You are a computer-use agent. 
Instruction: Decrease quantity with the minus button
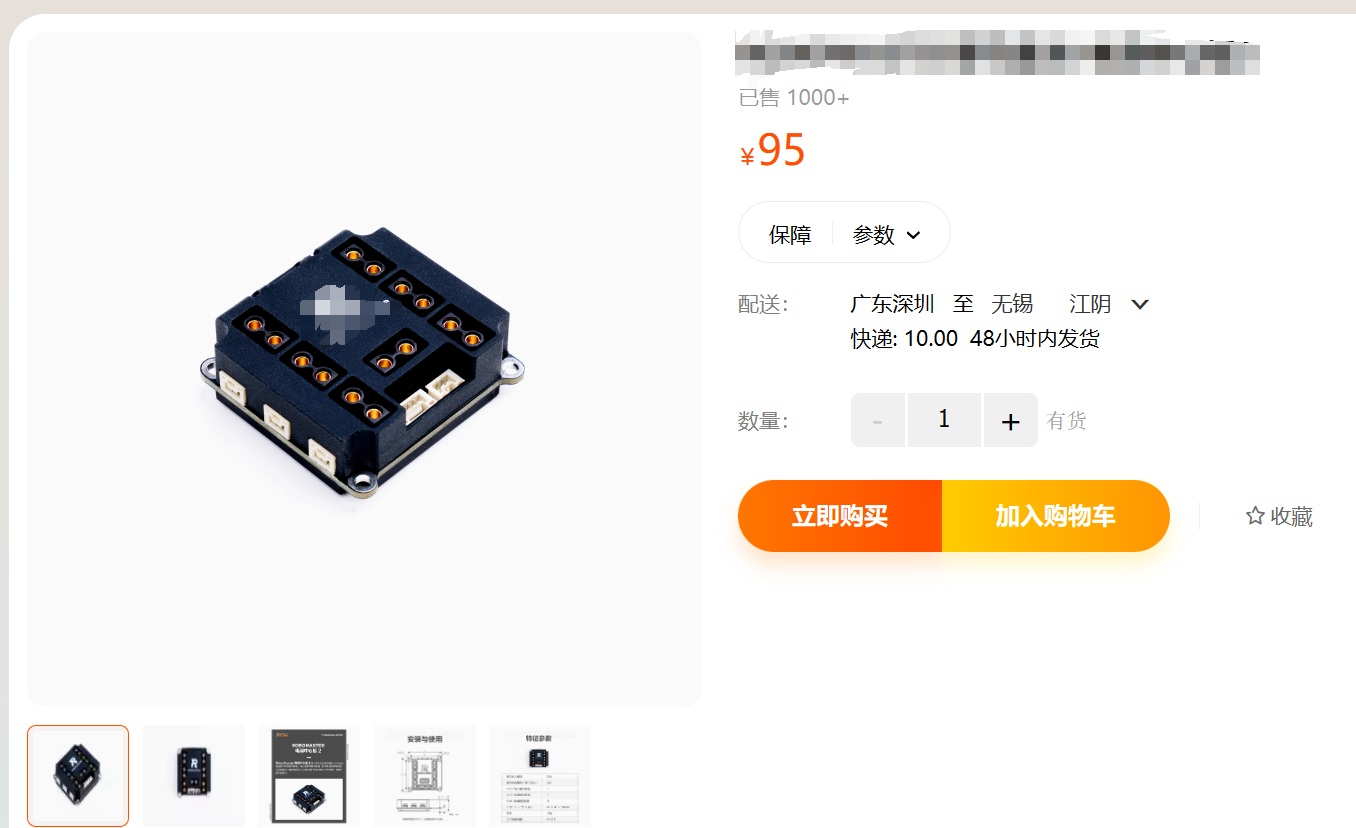click(878, 421)
